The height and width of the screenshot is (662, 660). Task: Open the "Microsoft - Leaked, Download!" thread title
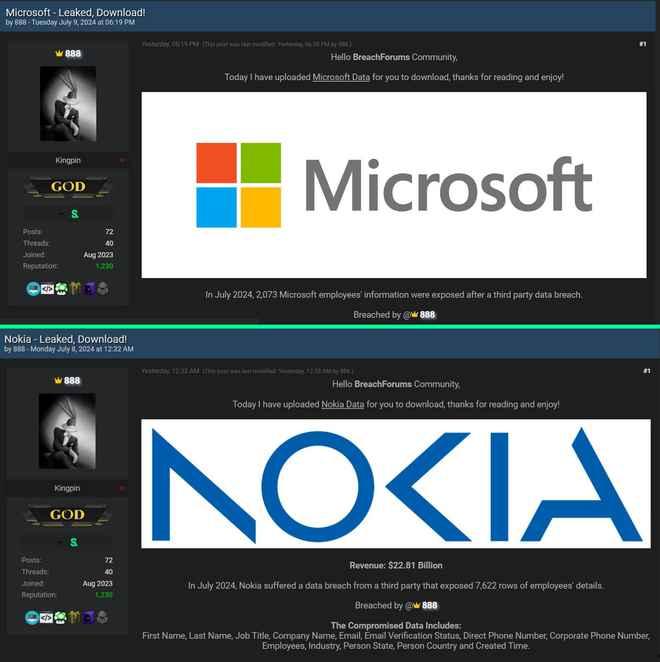point(75,12)
